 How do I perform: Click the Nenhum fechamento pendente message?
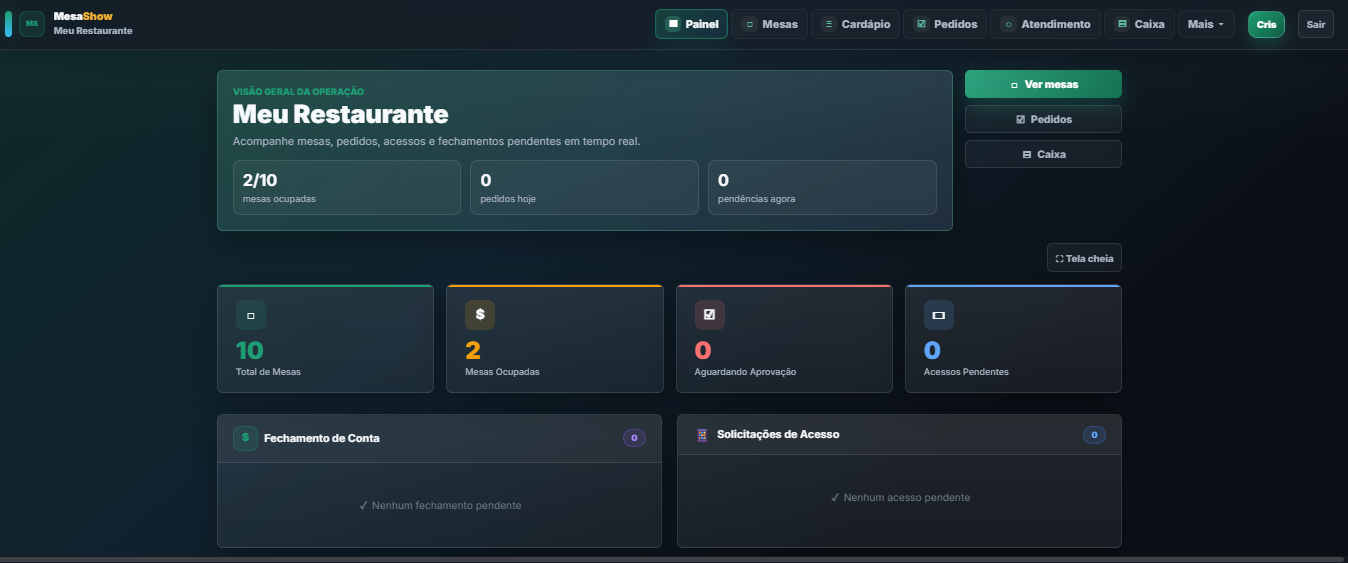(439, 506)
